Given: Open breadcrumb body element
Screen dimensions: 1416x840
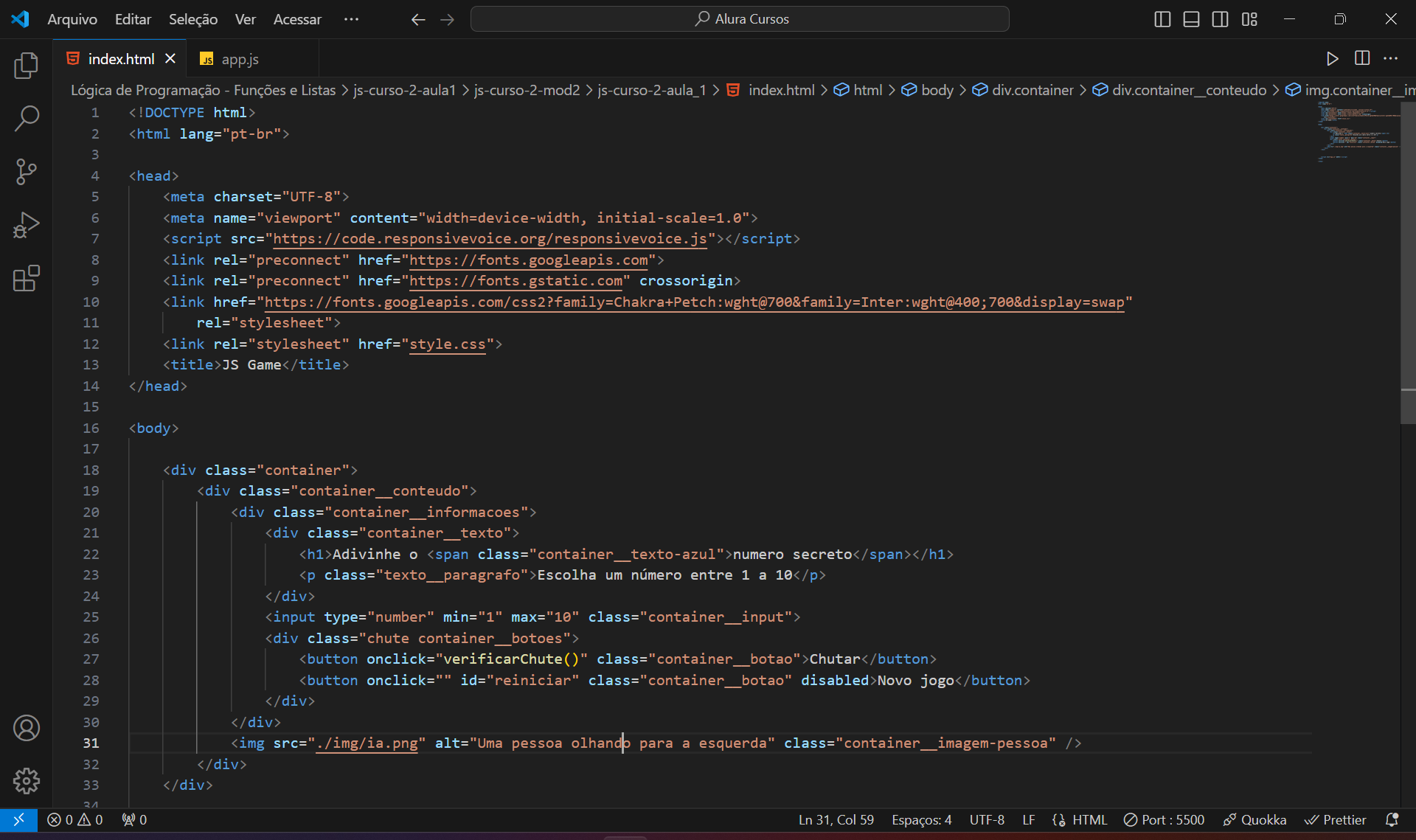Looking at the screenshot, I should coord(928,90).
